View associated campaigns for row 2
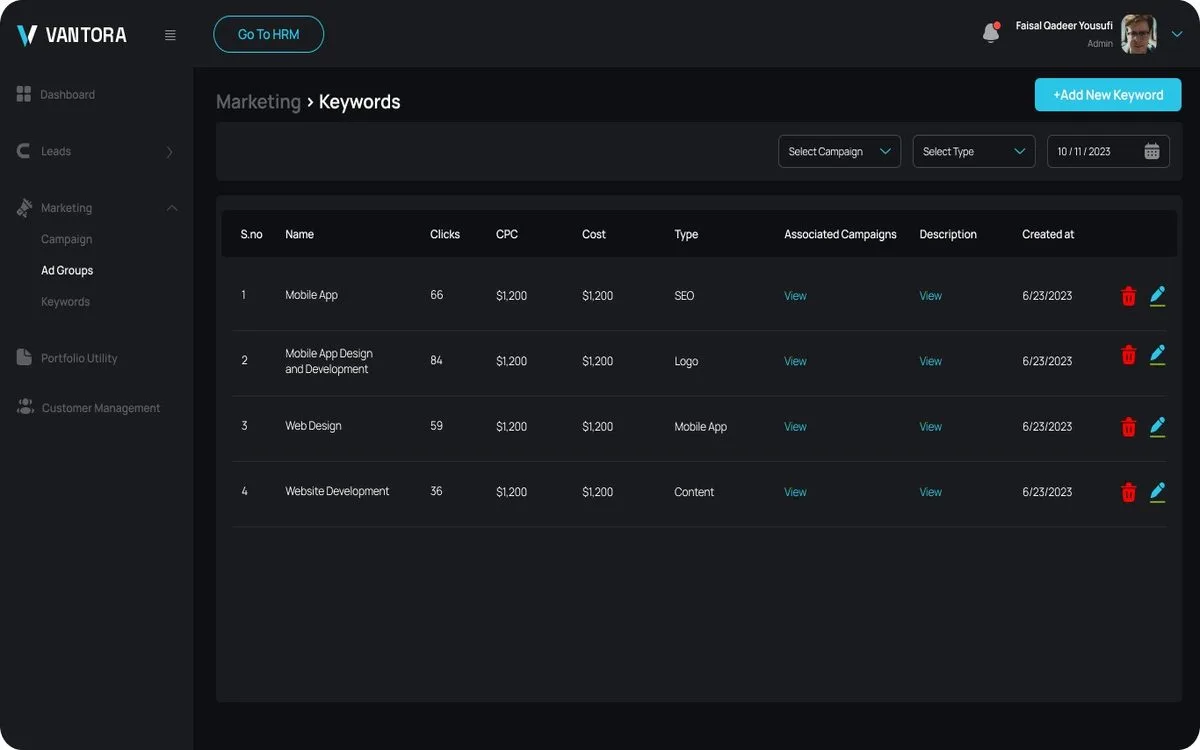Screen dimensions: 1200x750 [x=795, y=361]
